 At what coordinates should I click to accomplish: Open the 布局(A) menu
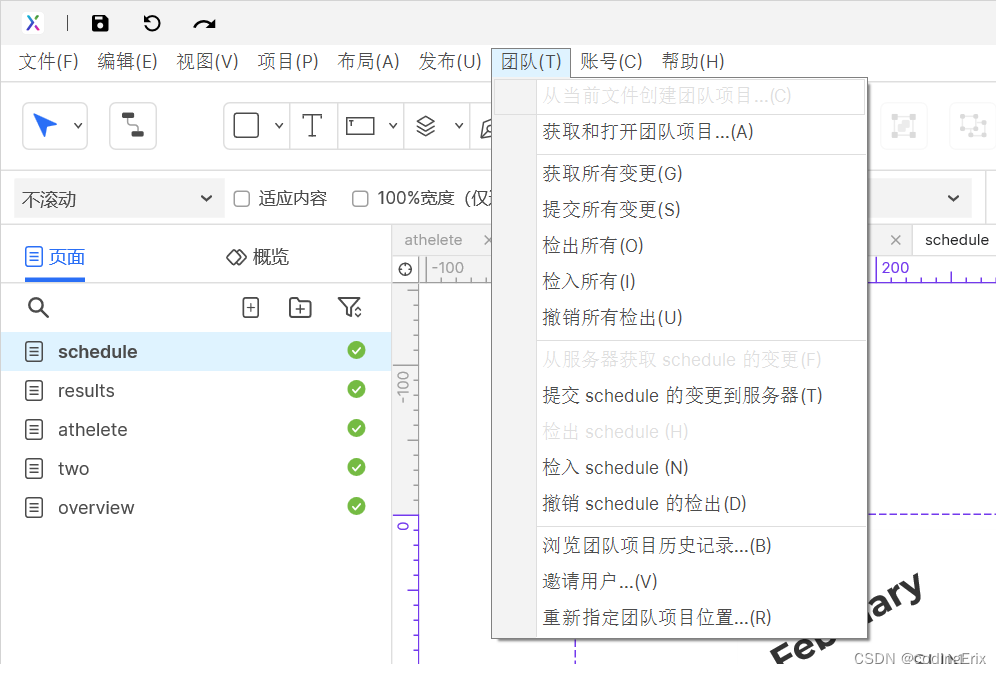pos(369,62)
